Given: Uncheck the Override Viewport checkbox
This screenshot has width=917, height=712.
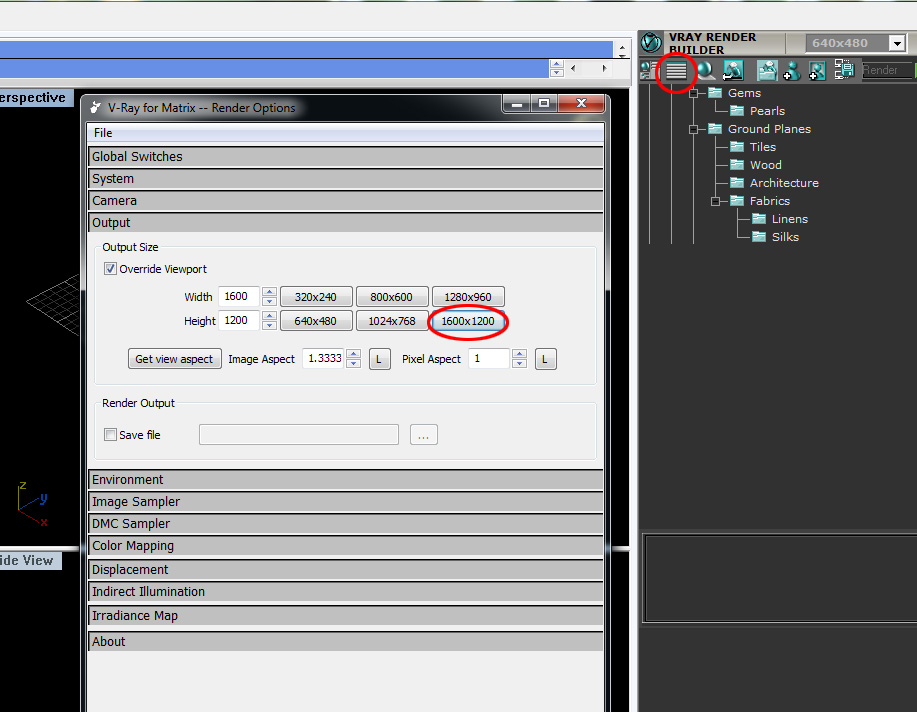Looking at the screenshot, I should point(110,269).
